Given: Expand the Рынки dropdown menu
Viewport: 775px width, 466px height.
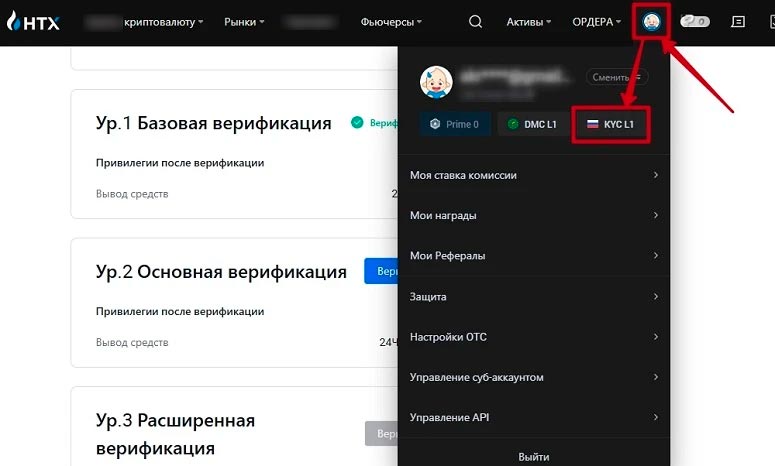Looking at the screenshot, I should pos(244,22).
